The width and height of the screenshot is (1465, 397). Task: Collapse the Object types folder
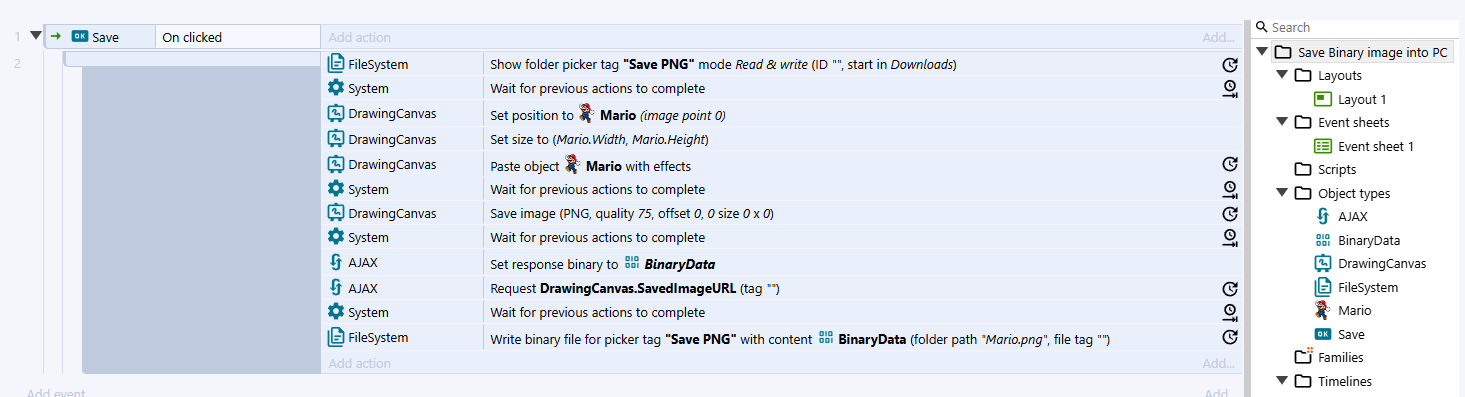1282,193
